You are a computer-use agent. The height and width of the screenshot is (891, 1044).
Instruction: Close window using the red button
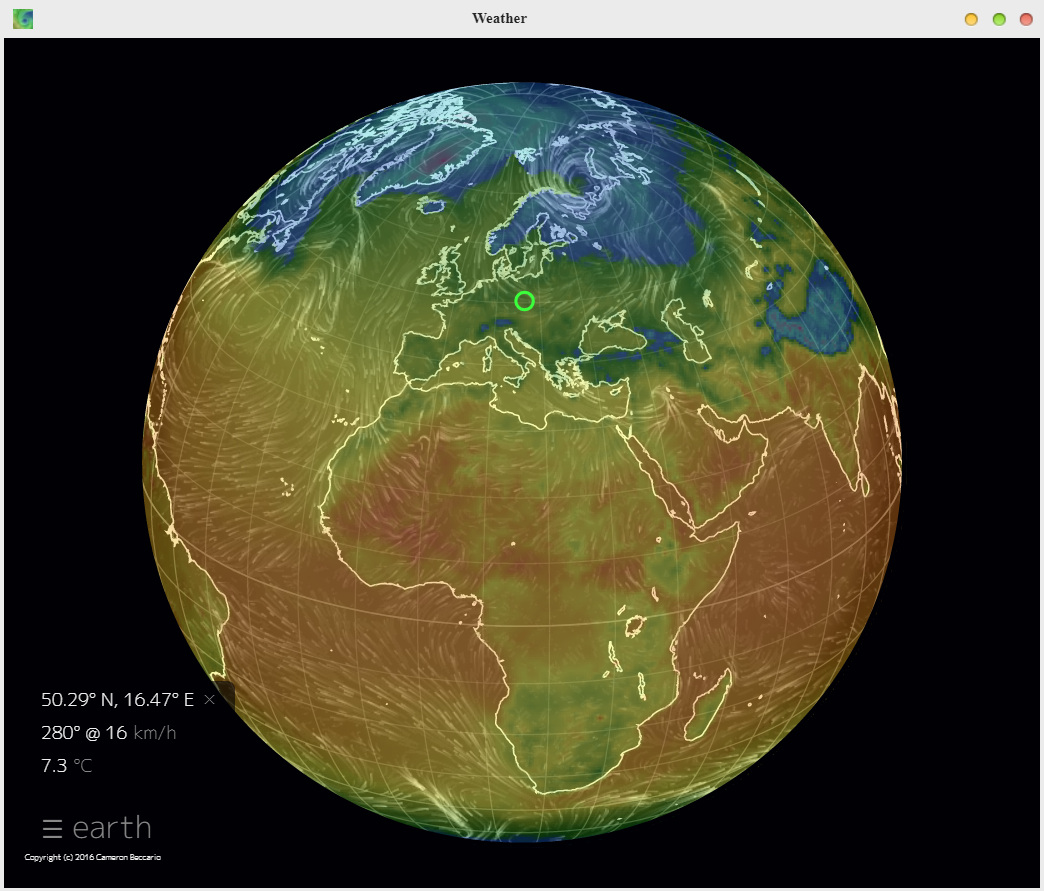[x=1026, y=19]
